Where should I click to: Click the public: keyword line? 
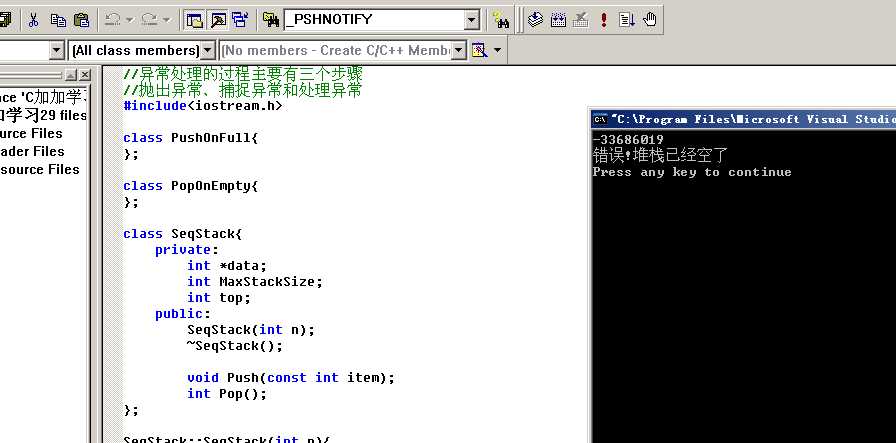coord(183,314)
